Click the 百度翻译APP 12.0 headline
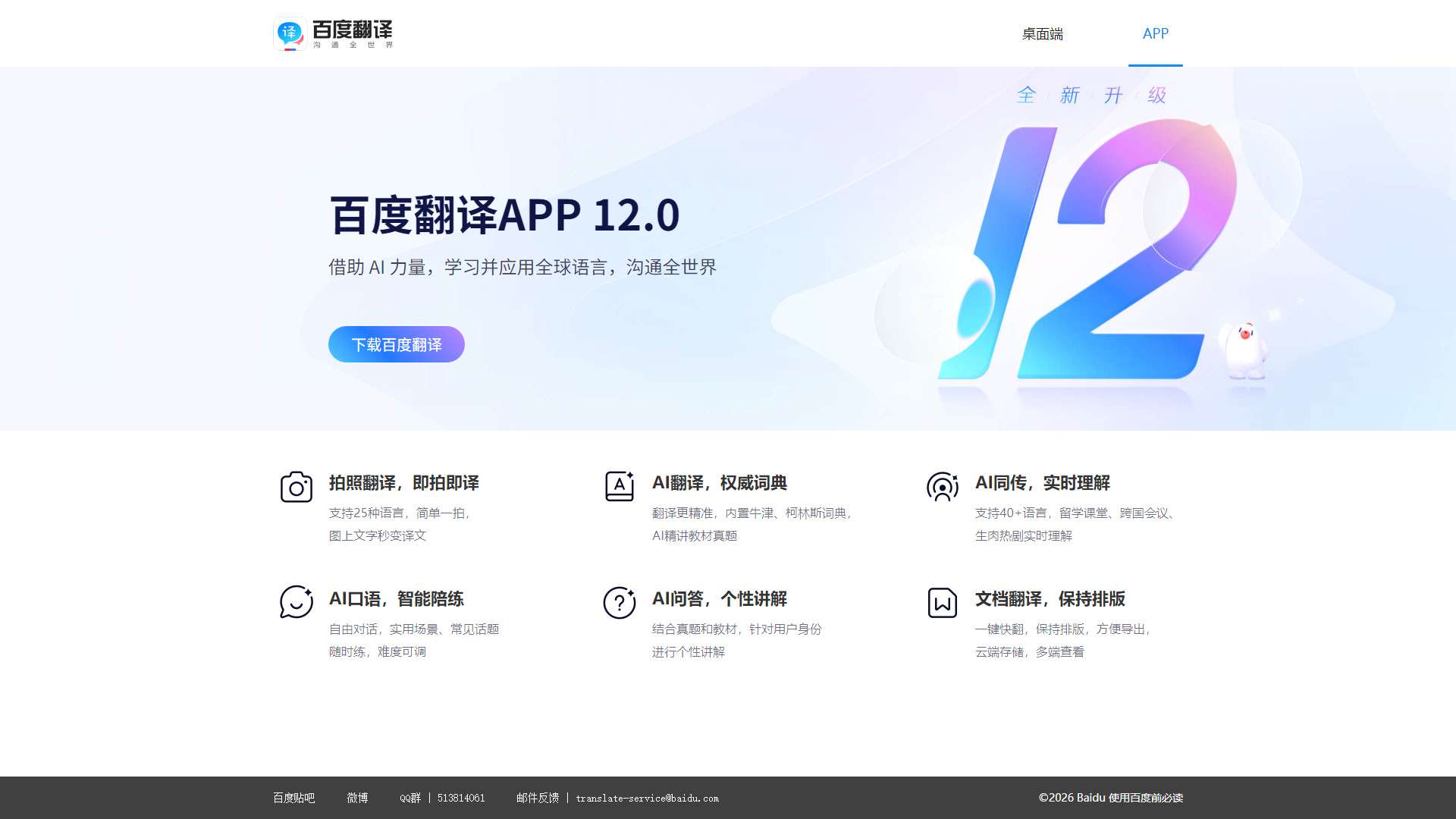The width and height of the screenshot is (1456, 819). (x=505, y=215)
